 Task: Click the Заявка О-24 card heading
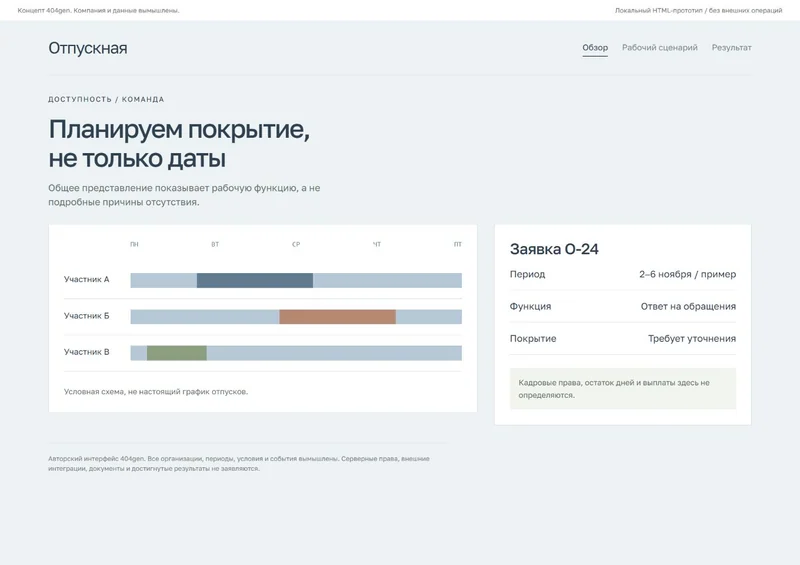(x=554, y=249)
